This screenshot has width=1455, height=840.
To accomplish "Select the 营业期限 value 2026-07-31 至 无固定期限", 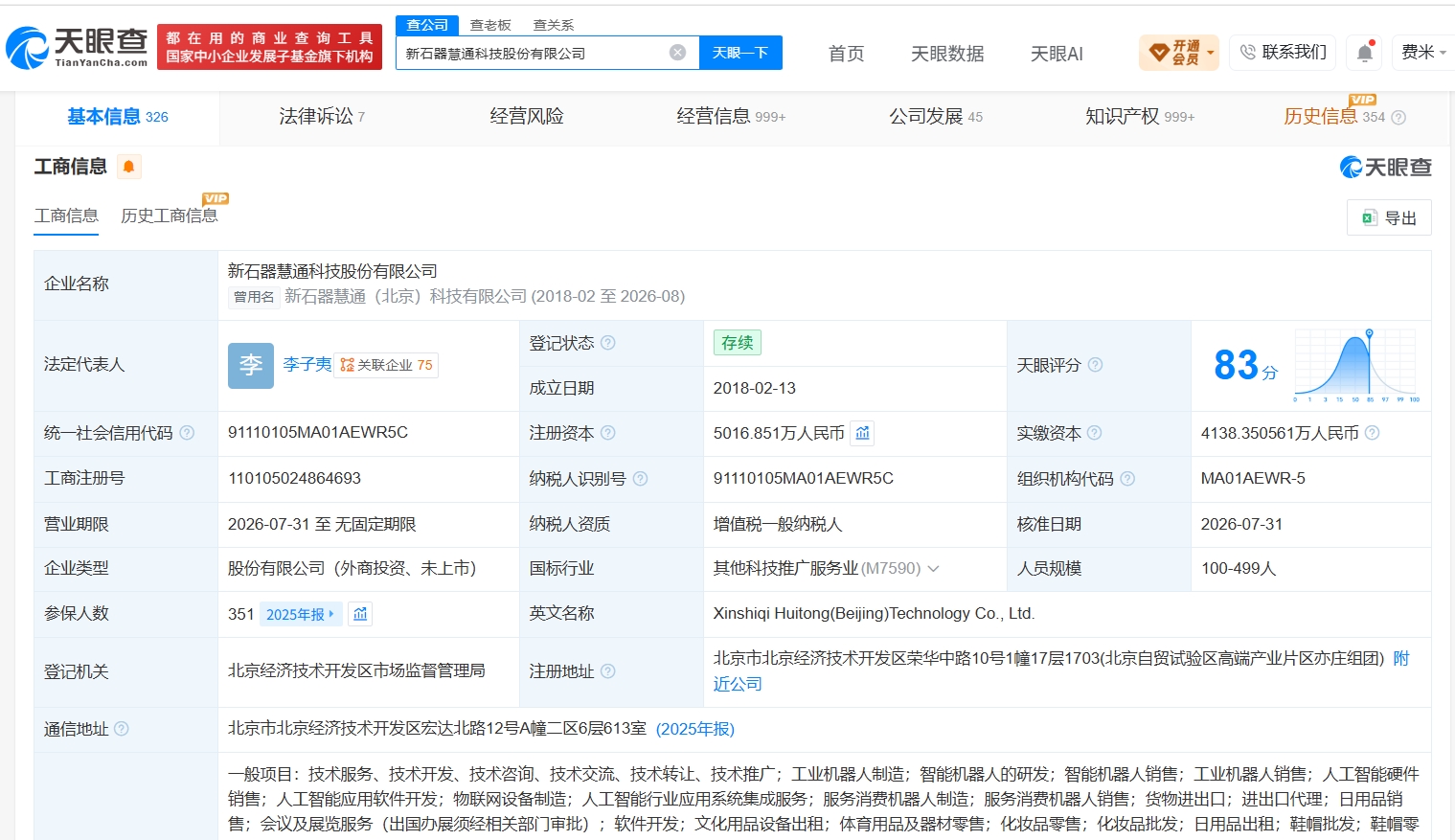I will point(322,524).
